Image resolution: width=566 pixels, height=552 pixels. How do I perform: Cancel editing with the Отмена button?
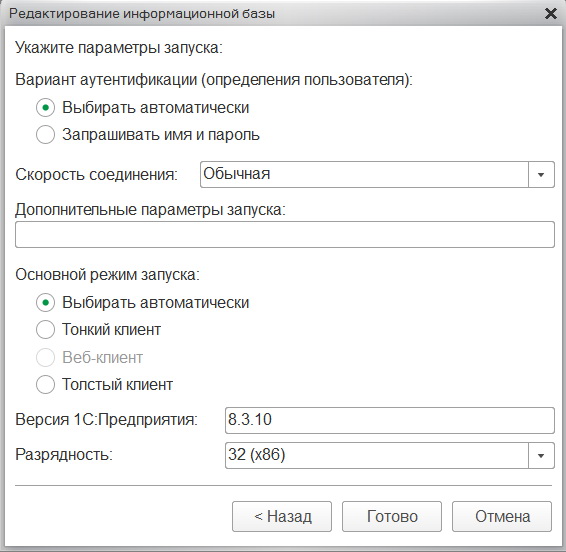502,517
